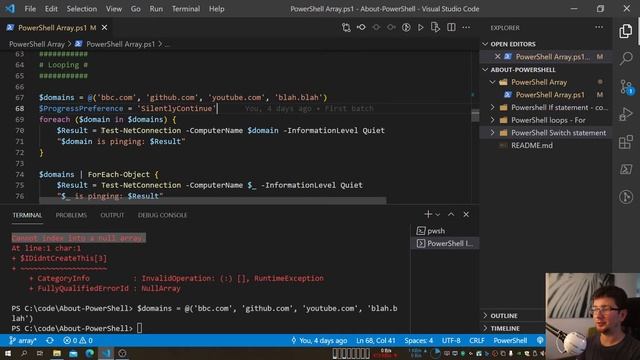Open the Windows Start menu
Image resolution: width=640 pixels, height=360 pixels.
point(7,353)
